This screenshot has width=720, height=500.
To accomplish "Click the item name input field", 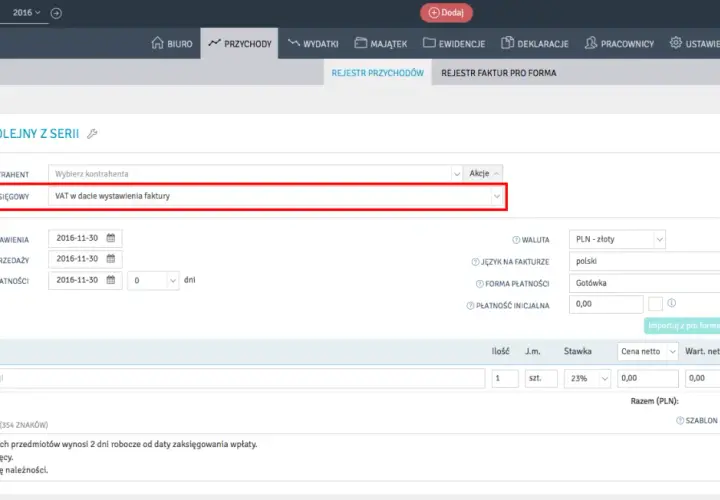I will click(242, 378).
